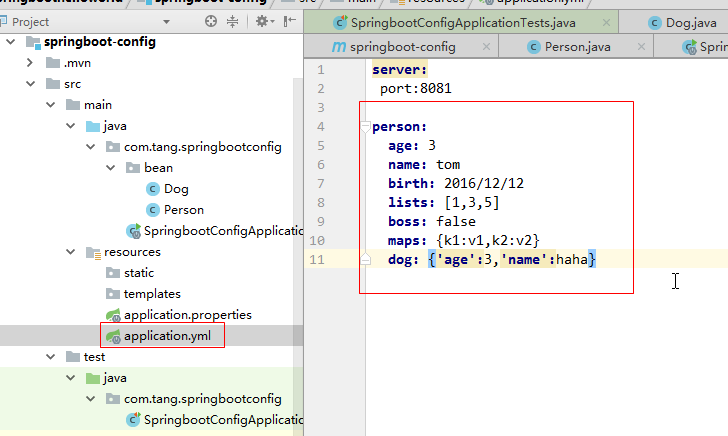Image resolution: width=728 pixels, height=436 pixels.
Task: Select the test class SpringbootConfigApplic under test
Action: point(223,420)
